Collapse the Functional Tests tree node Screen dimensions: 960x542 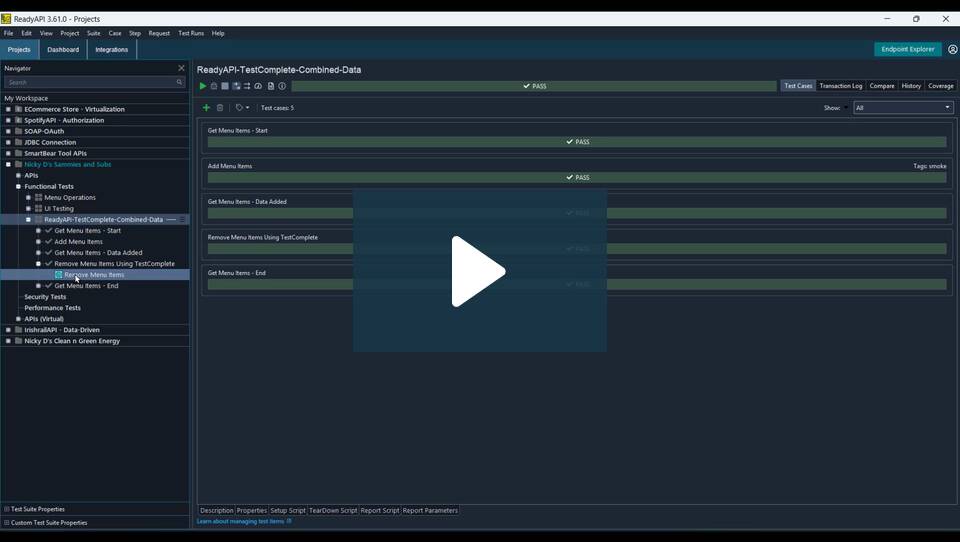pos(18,186)
